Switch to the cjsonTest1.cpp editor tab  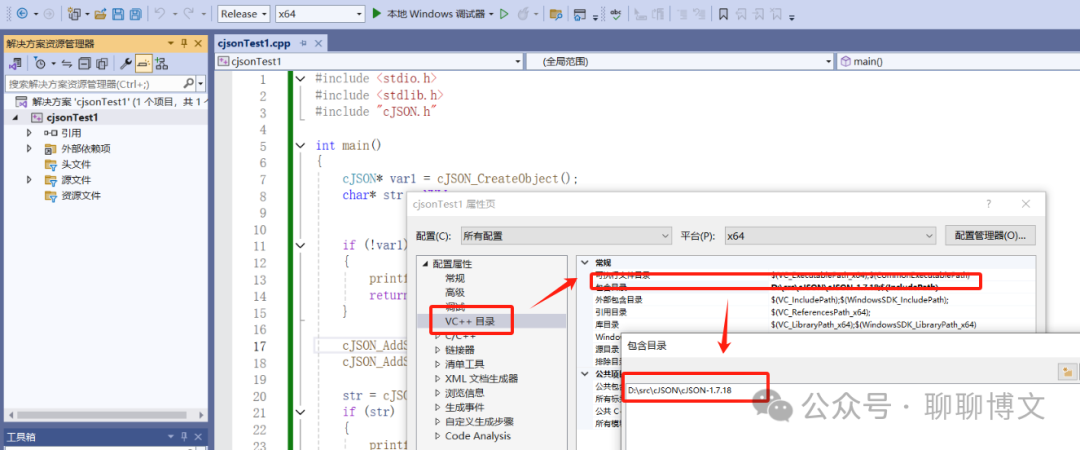(x=253, y=43)
